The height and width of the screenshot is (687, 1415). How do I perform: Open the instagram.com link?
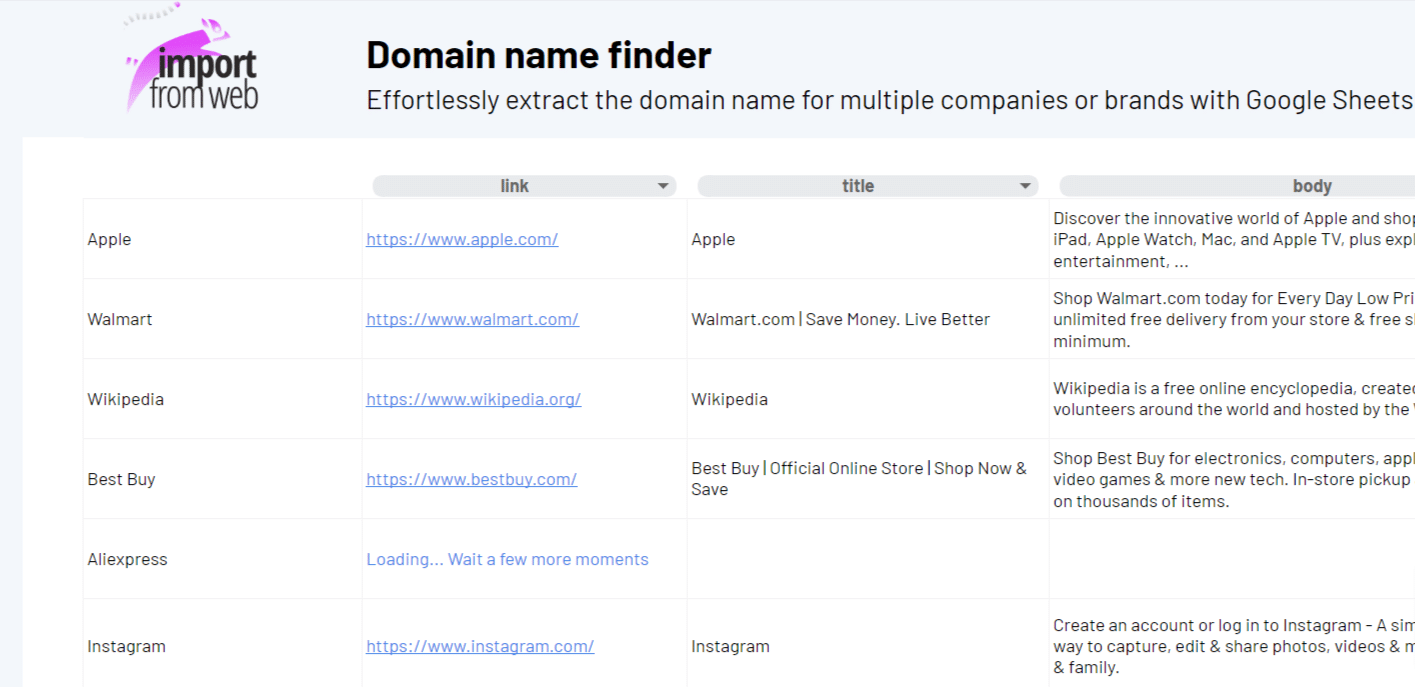(x=480, y=646)
